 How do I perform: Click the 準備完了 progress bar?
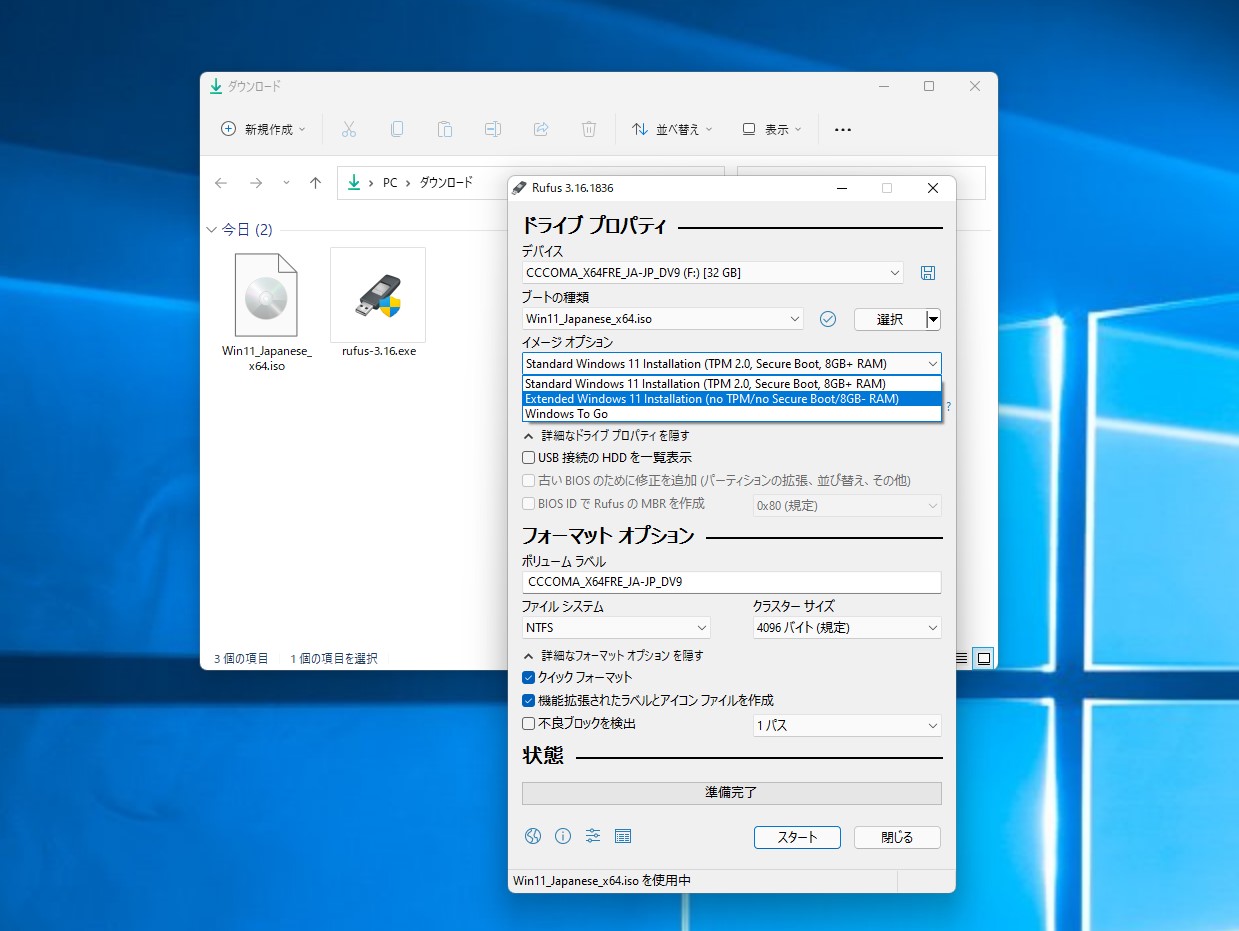[x=731, y=793]
